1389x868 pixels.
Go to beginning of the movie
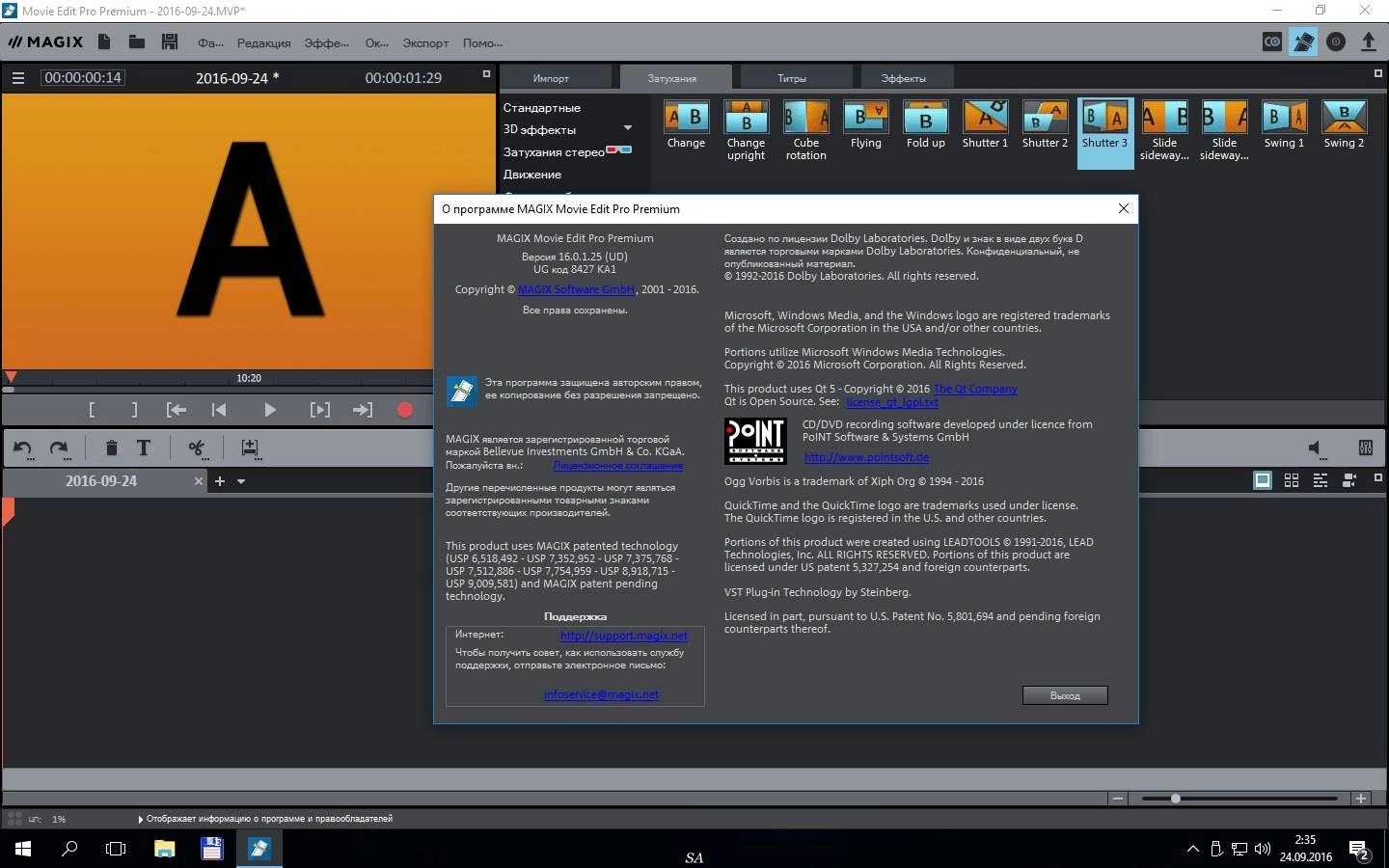click(219, 410)
